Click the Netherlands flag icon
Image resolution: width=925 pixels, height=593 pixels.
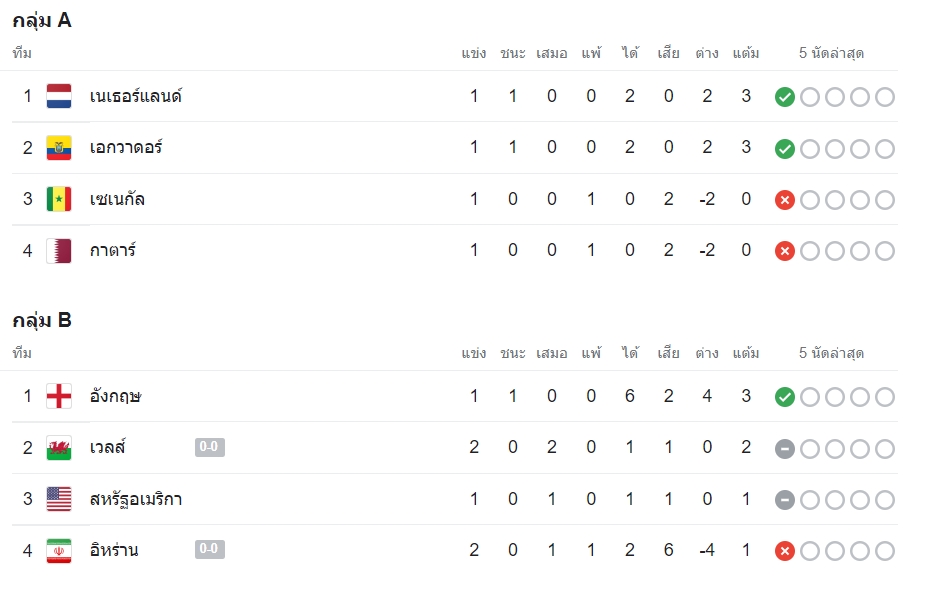59,96
